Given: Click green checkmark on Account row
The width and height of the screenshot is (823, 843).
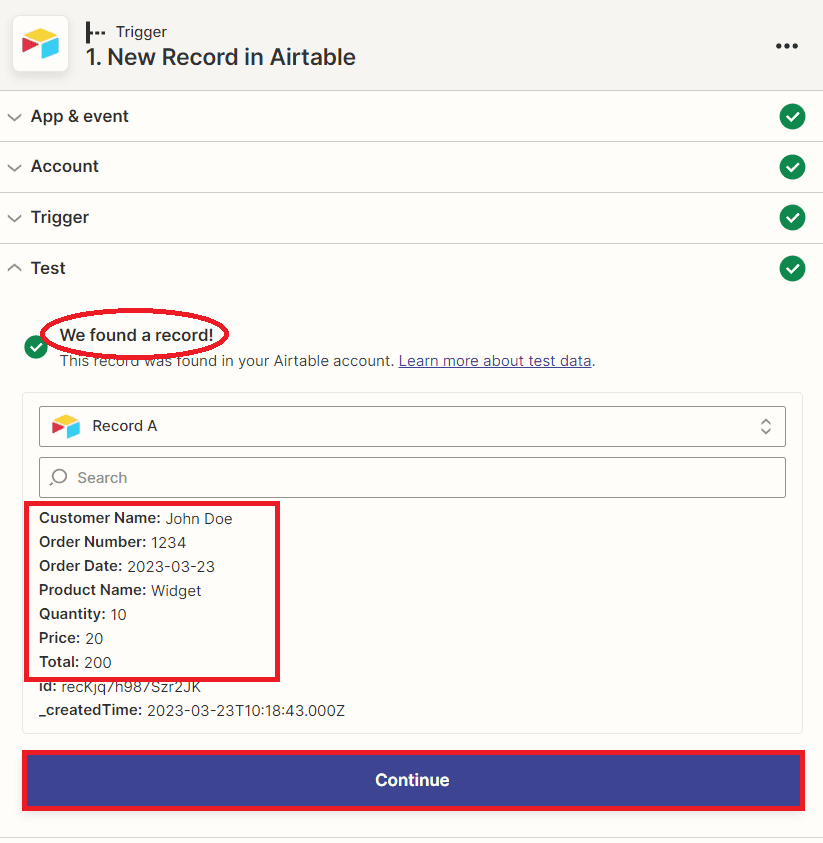Looking at the screenshot, I should pyautogui.click(x=792, y=166).
